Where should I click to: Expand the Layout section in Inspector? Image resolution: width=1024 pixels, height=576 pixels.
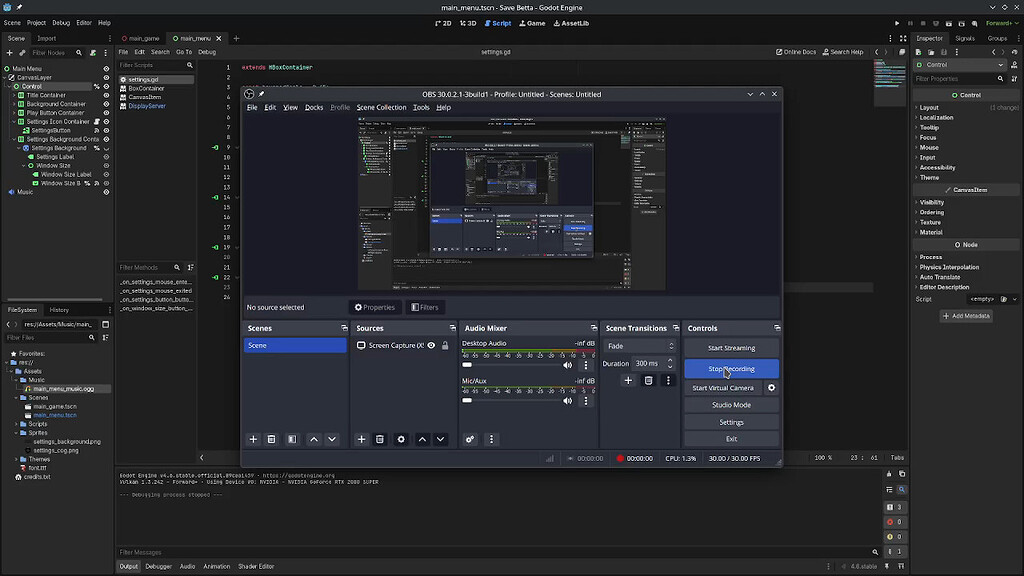[x=929, y=108]
